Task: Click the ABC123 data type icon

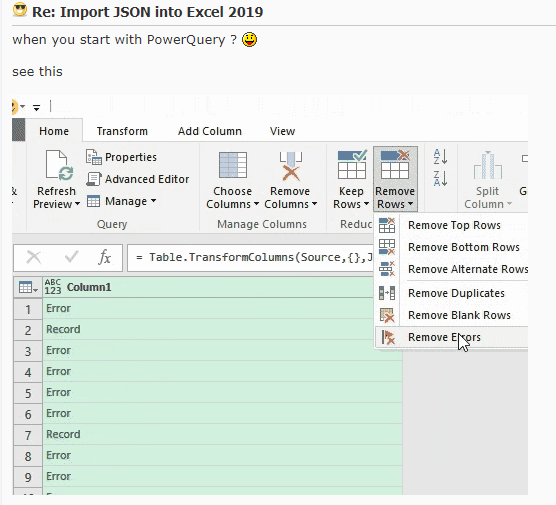Action: tap(53, 287)
